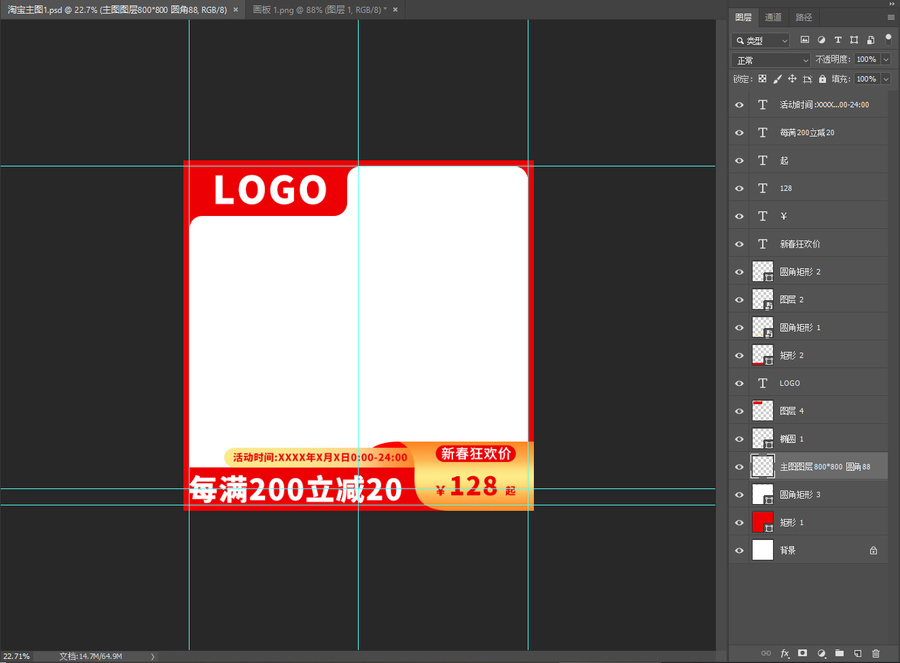
Task: Close the 画板 1.png document tab
Action: (395, 10)
